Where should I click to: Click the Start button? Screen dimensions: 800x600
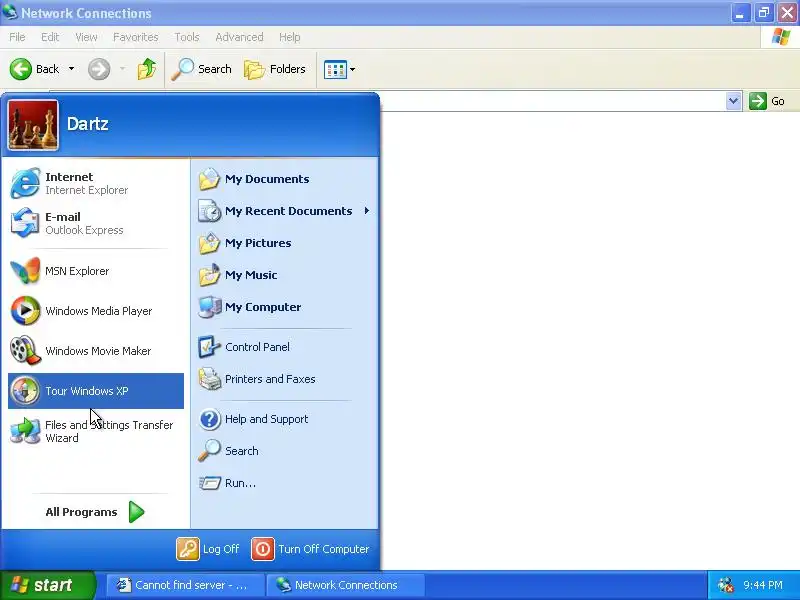click(47, 585)
